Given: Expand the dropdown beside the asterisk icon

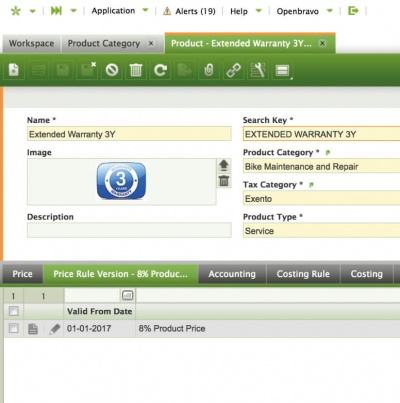Looking at the screenshot, I should pos(32,11).
